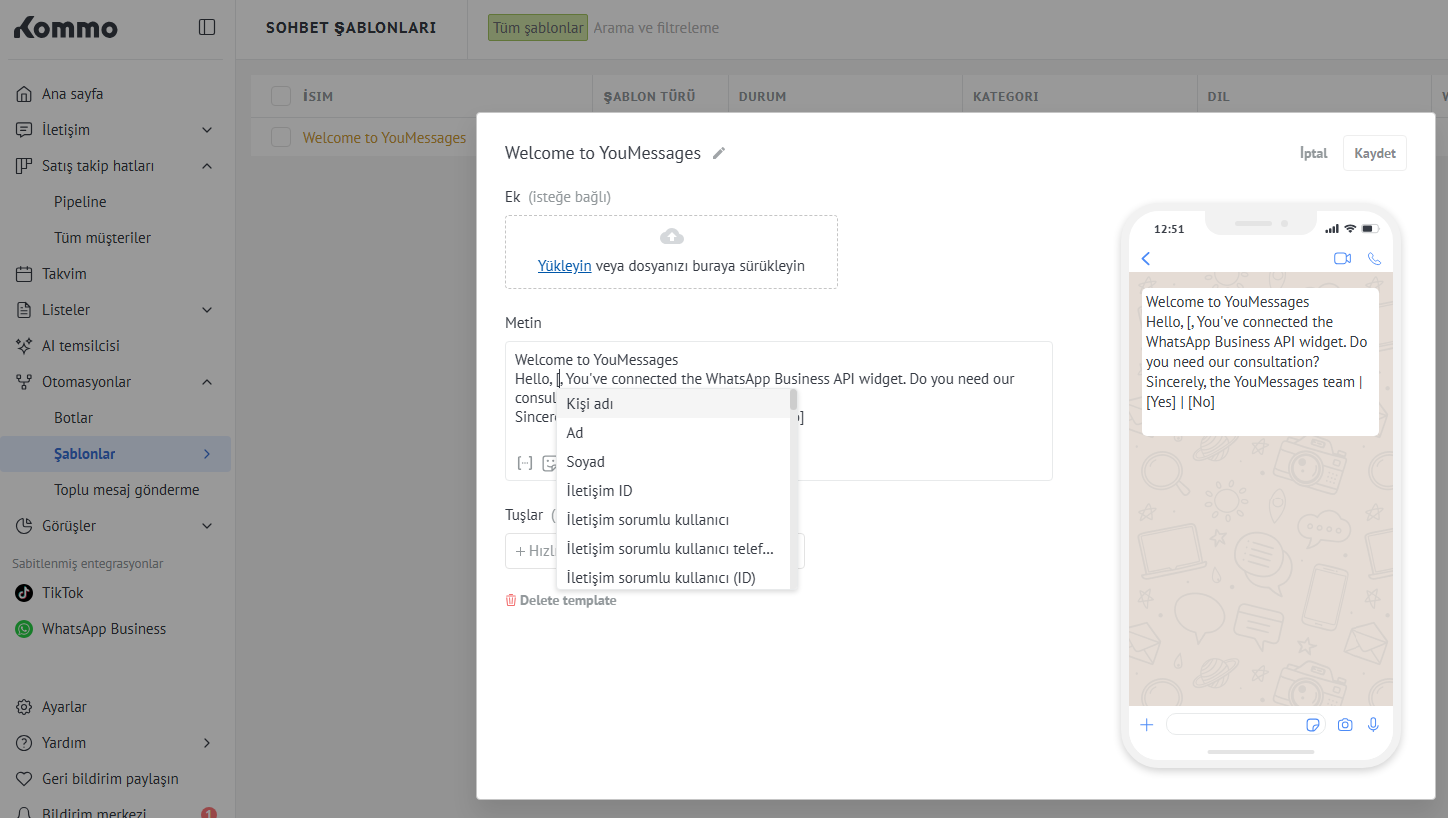Expand the Görüşler sidebar section

207,526
